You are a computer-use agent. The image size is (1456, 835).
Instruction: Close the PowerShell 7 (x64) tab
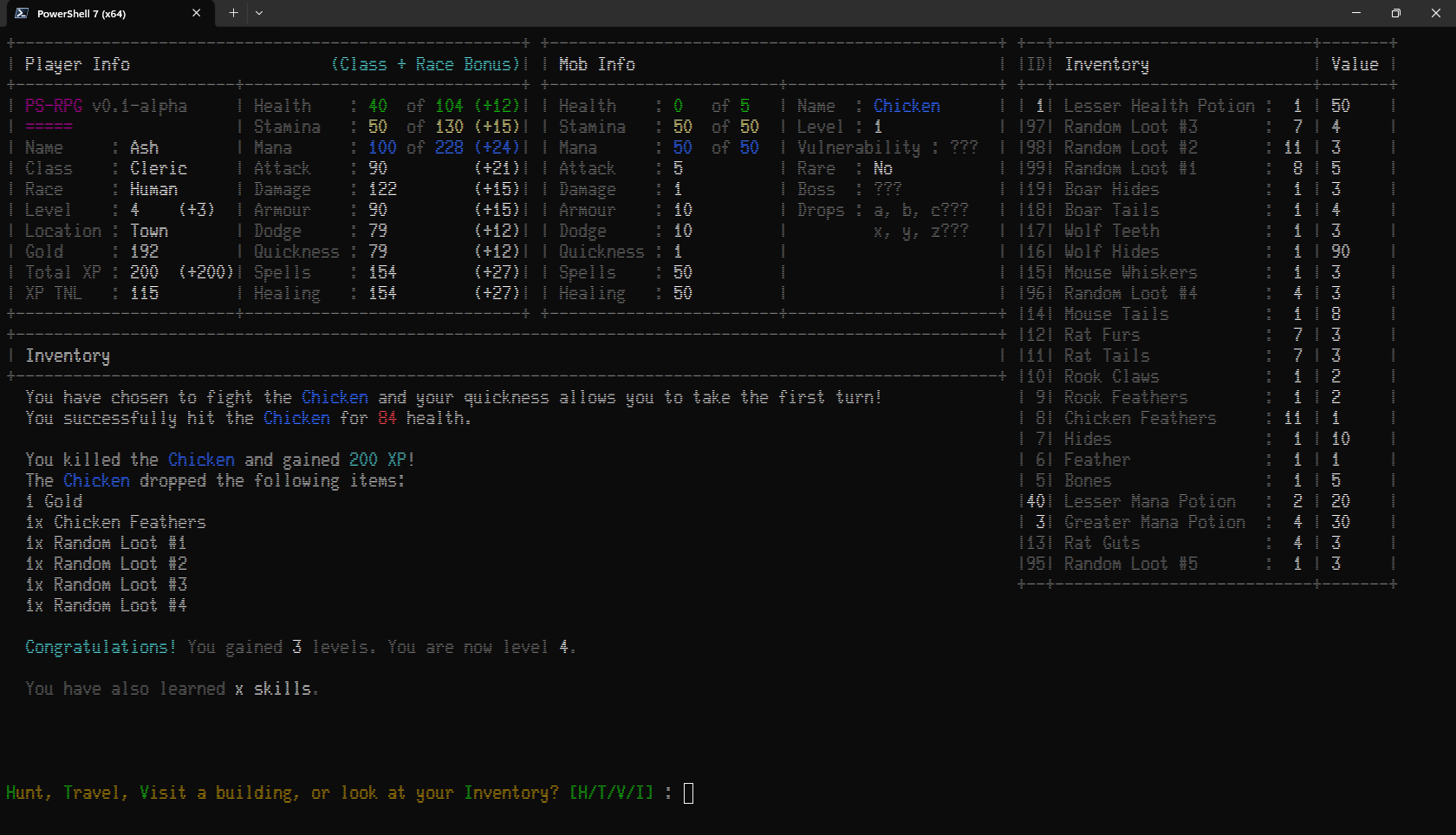point(197,13)
